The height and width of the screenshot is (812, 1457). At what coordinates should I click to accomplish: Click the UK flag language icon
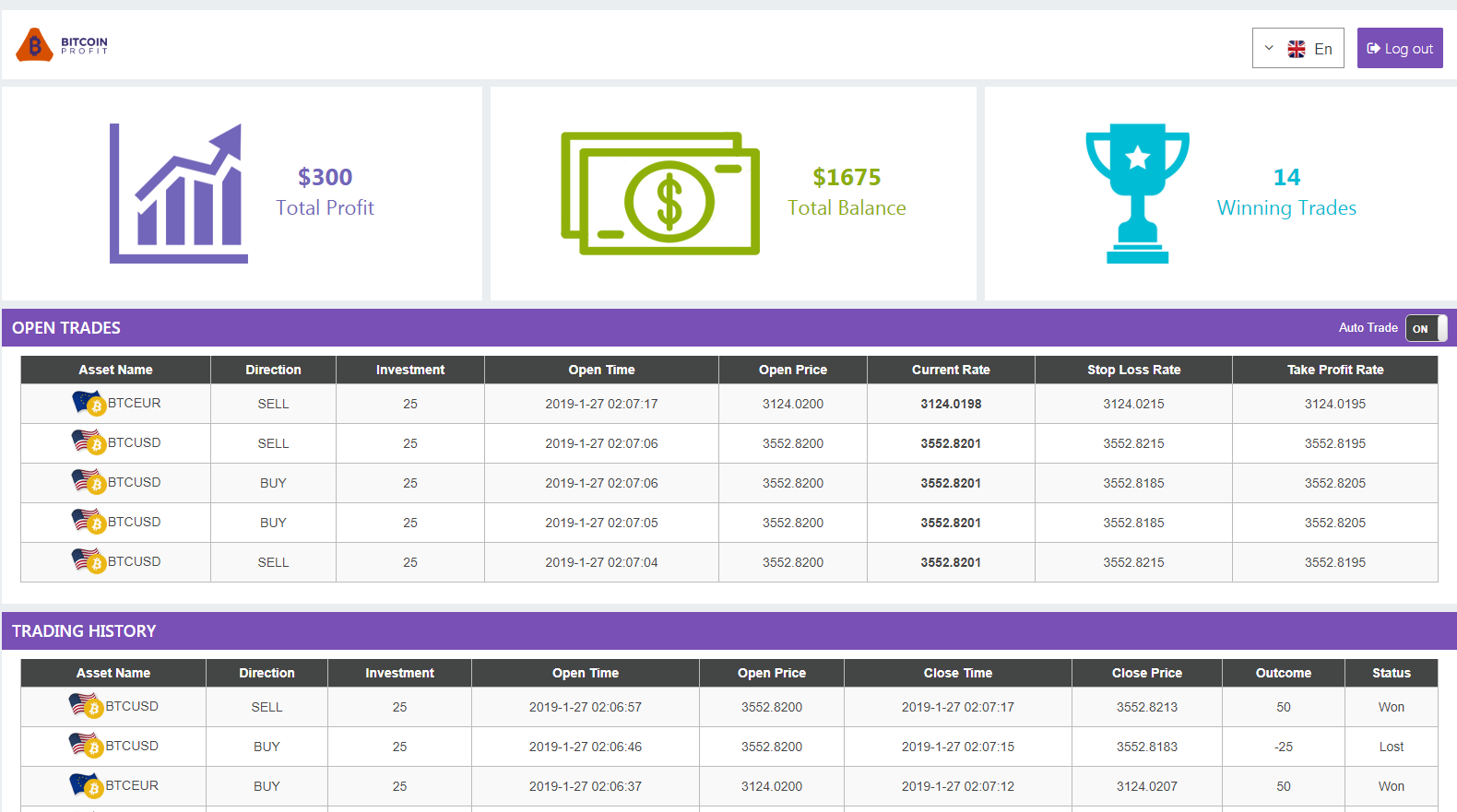1297,49
